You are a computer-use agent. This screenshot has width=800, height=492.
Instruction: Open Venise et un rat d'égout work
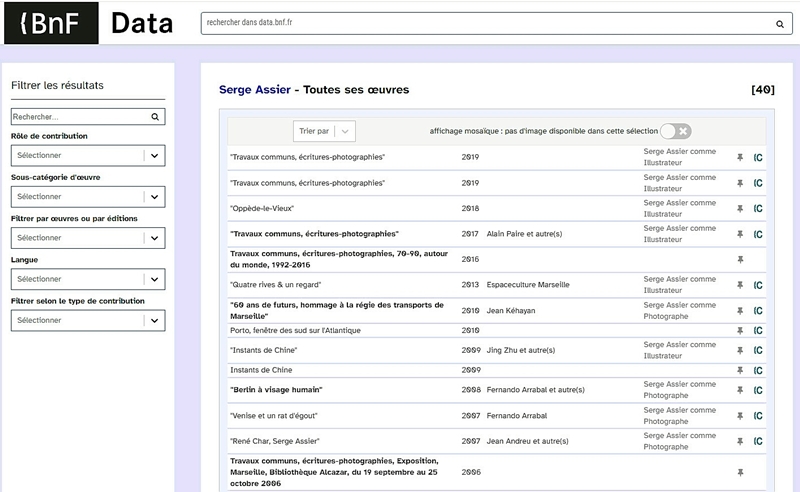click(x=273, y=416)
